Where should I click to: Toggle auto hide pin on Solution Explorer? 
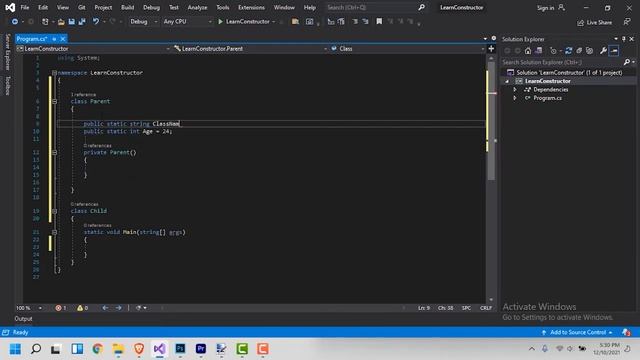[x=624, y=39]
